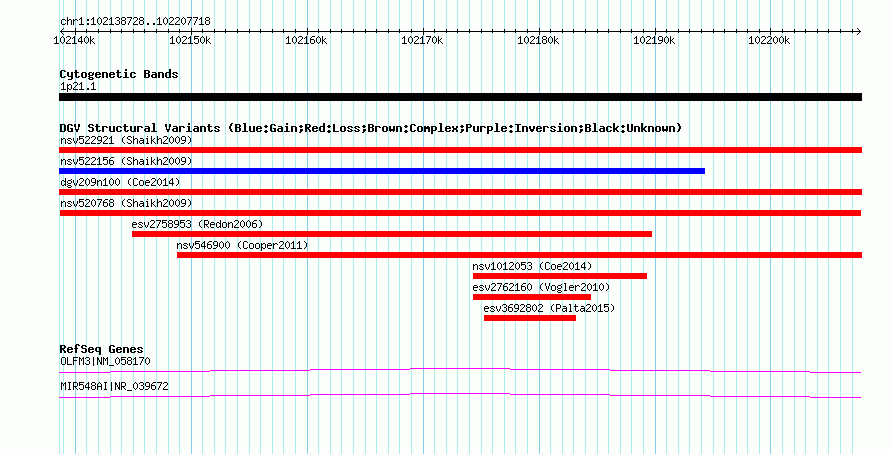Click the nsv522156 (Shaikh2009) label
Screen dimensions: 890x454
[x=126, y=161]
